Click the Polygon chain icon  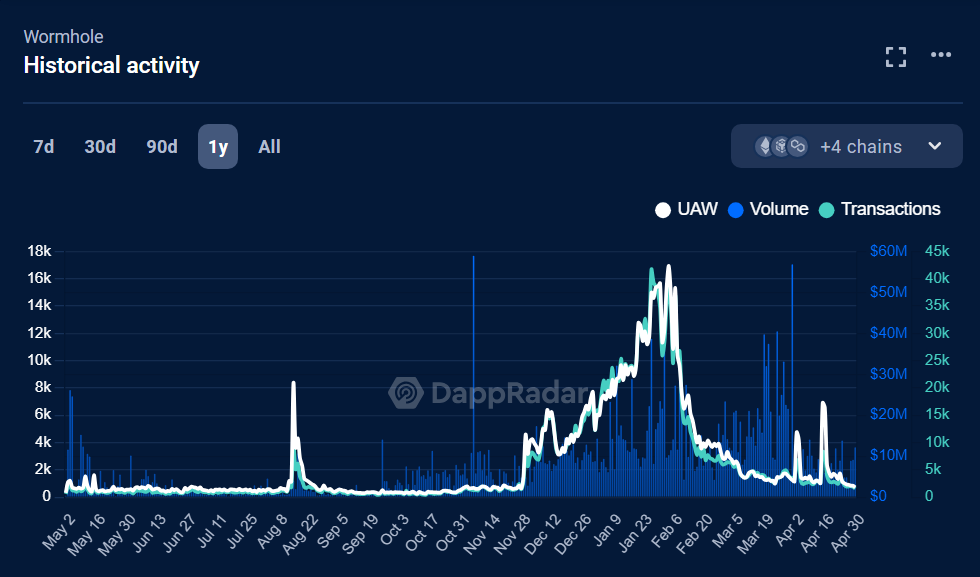coord(797,146)
